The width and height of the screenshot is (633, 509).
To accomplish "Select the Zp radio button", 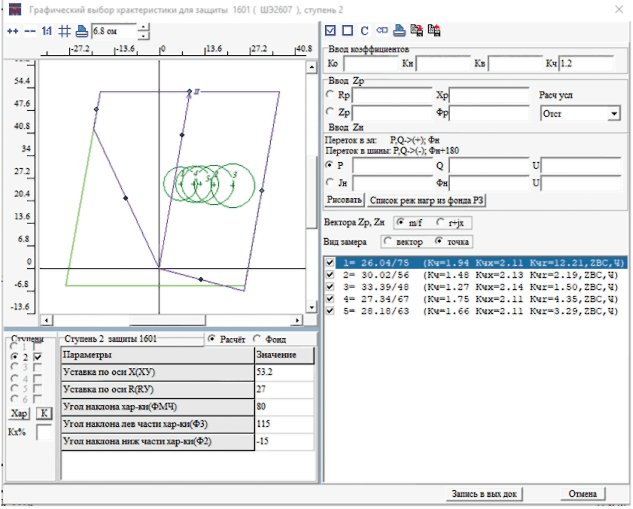I will tap(330, 112).
